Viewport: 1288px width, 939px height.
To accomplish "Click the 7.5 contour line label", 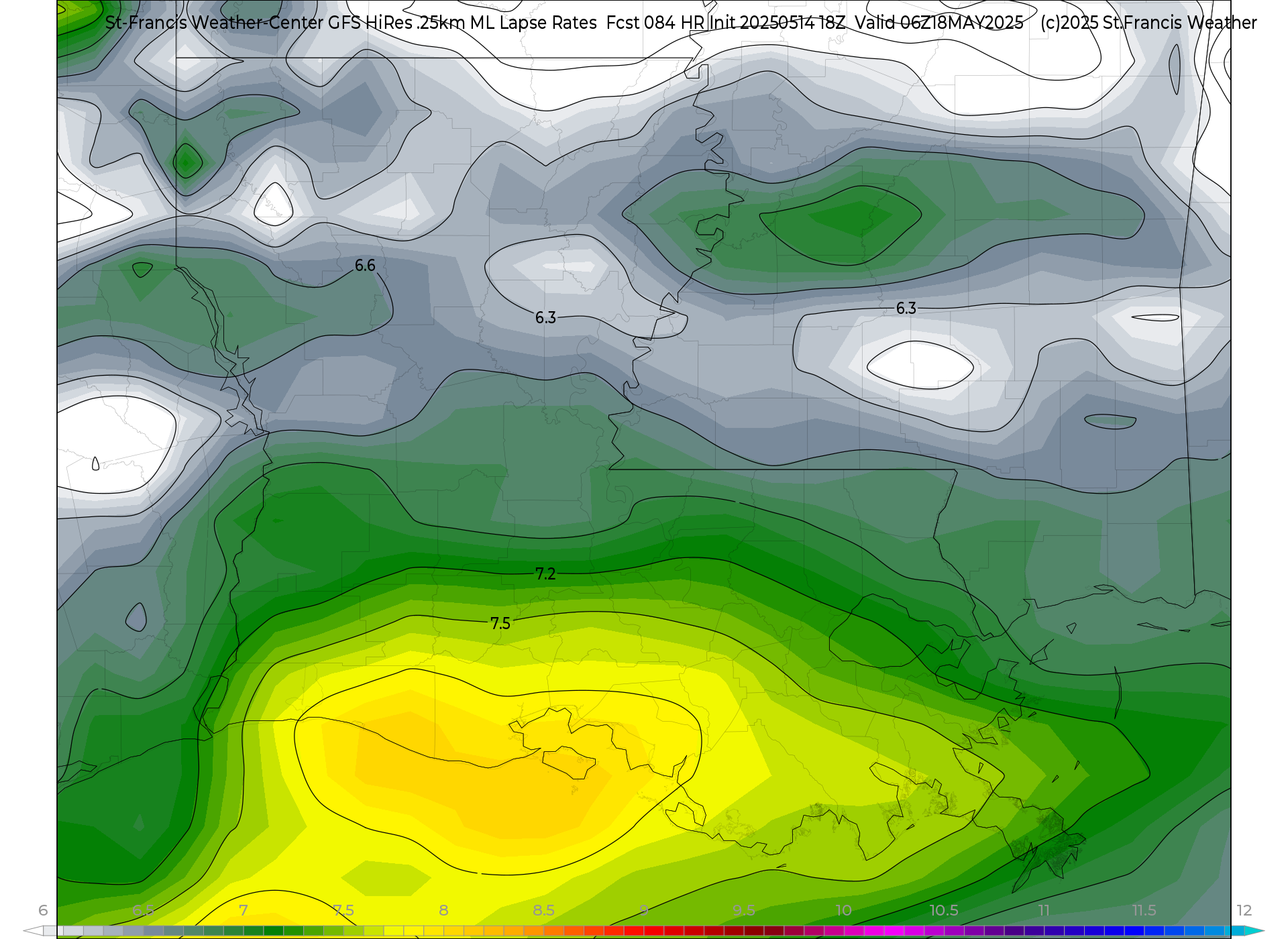I will pos(500,624).
